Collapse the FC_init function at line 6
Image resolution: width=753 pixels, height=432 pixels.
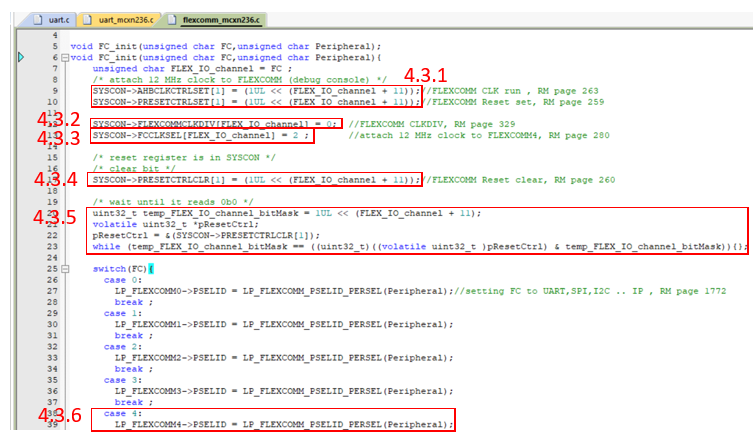65,59
